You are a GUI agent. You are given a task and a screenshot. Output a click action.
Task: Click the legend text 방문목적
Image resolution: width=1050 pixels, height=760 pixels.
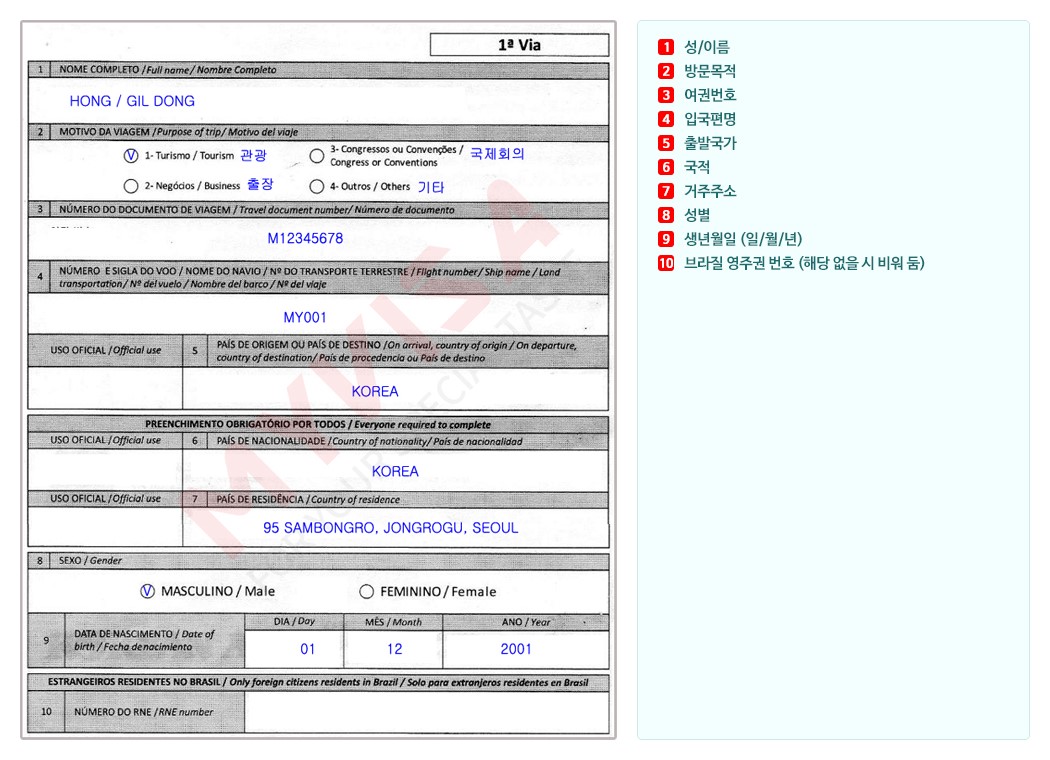(x=710, y=71)
